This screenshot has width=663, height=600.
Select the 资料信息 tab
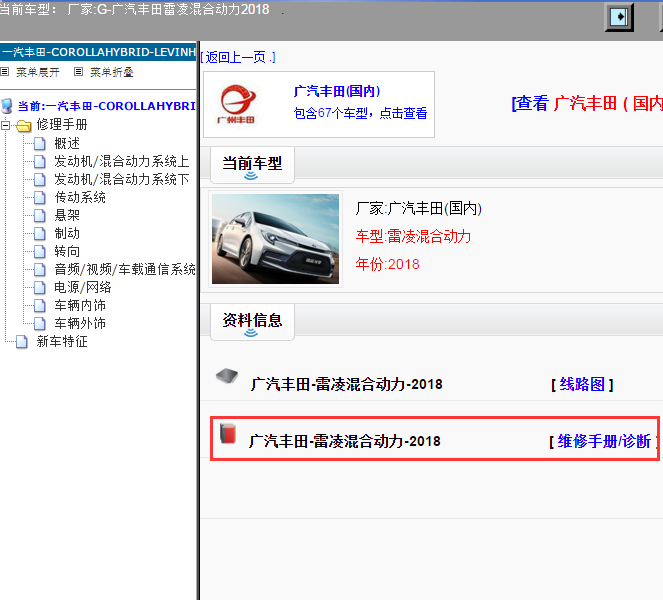(252, 322)
